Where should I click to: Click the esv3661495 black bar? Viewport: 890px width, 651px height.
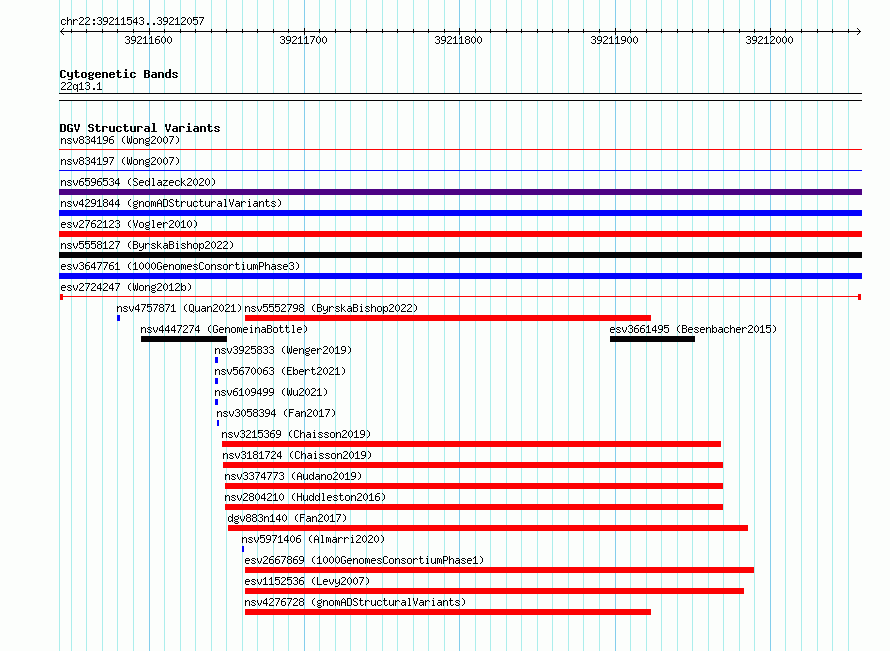click(x=653, y=339)
